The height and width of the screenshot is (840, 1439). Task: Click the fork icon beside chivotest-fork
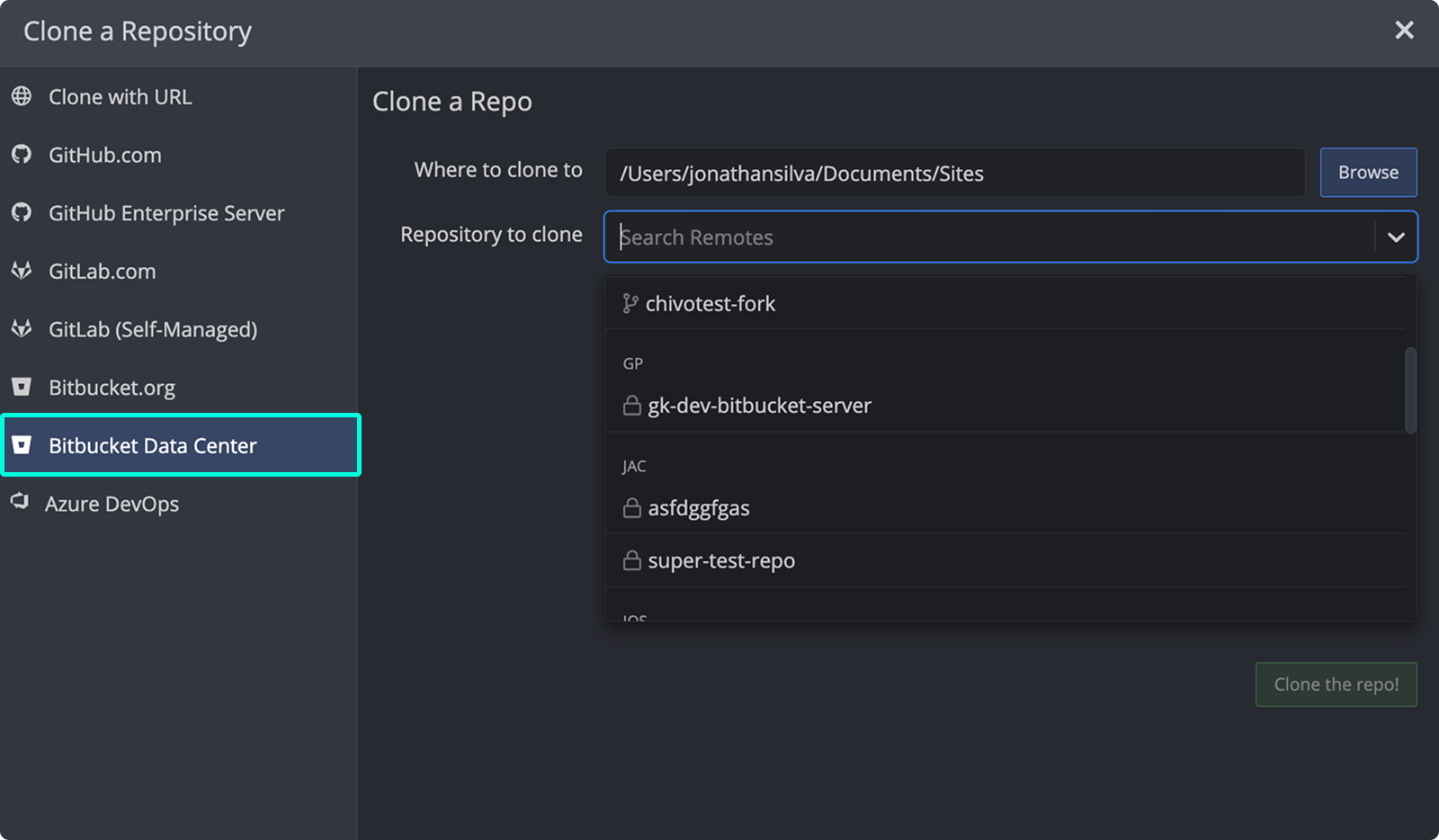[630, 303]
